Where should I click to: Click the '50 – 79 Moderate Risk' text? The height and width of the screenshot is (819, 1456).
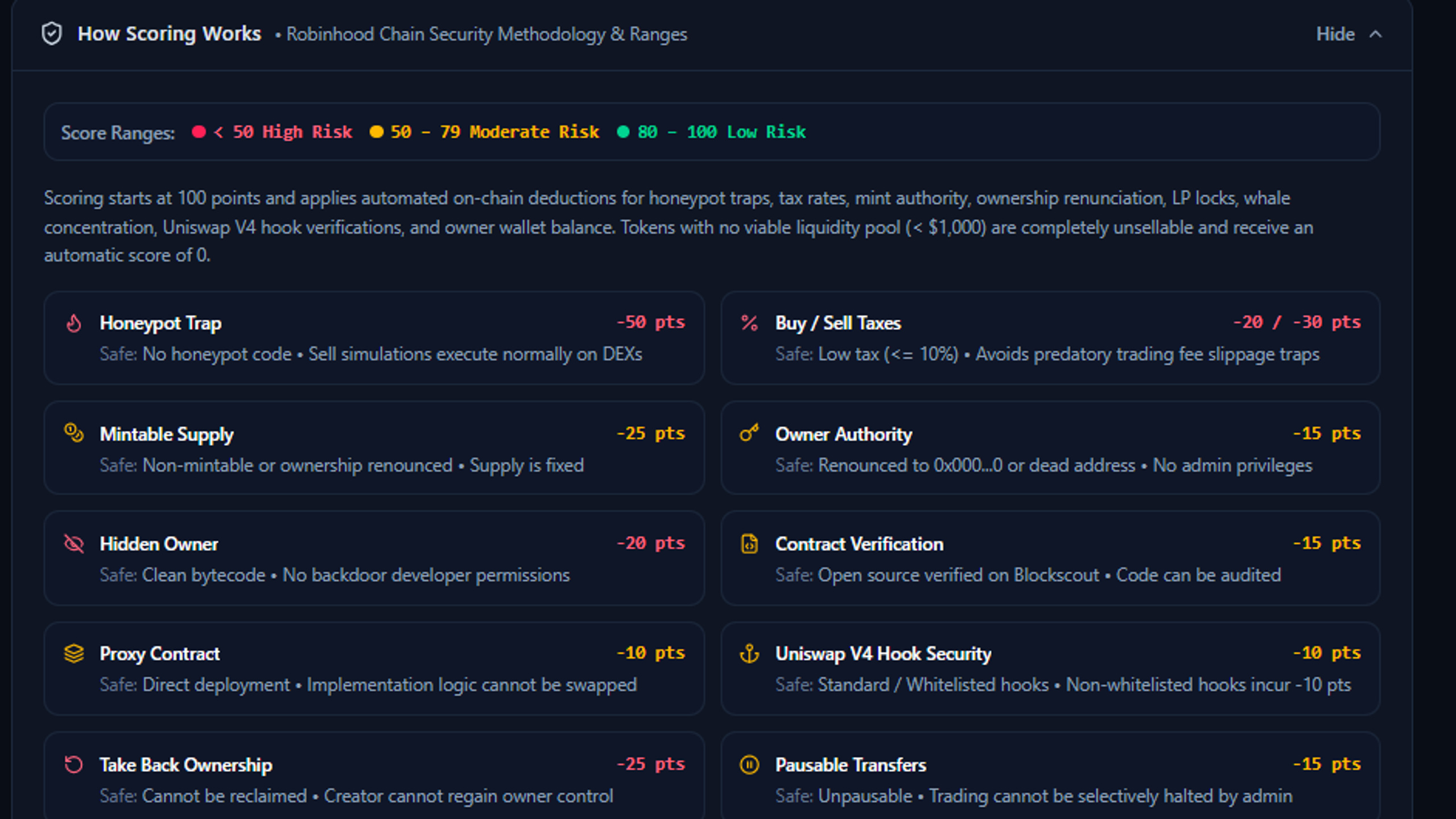click(x=494, y=132)
